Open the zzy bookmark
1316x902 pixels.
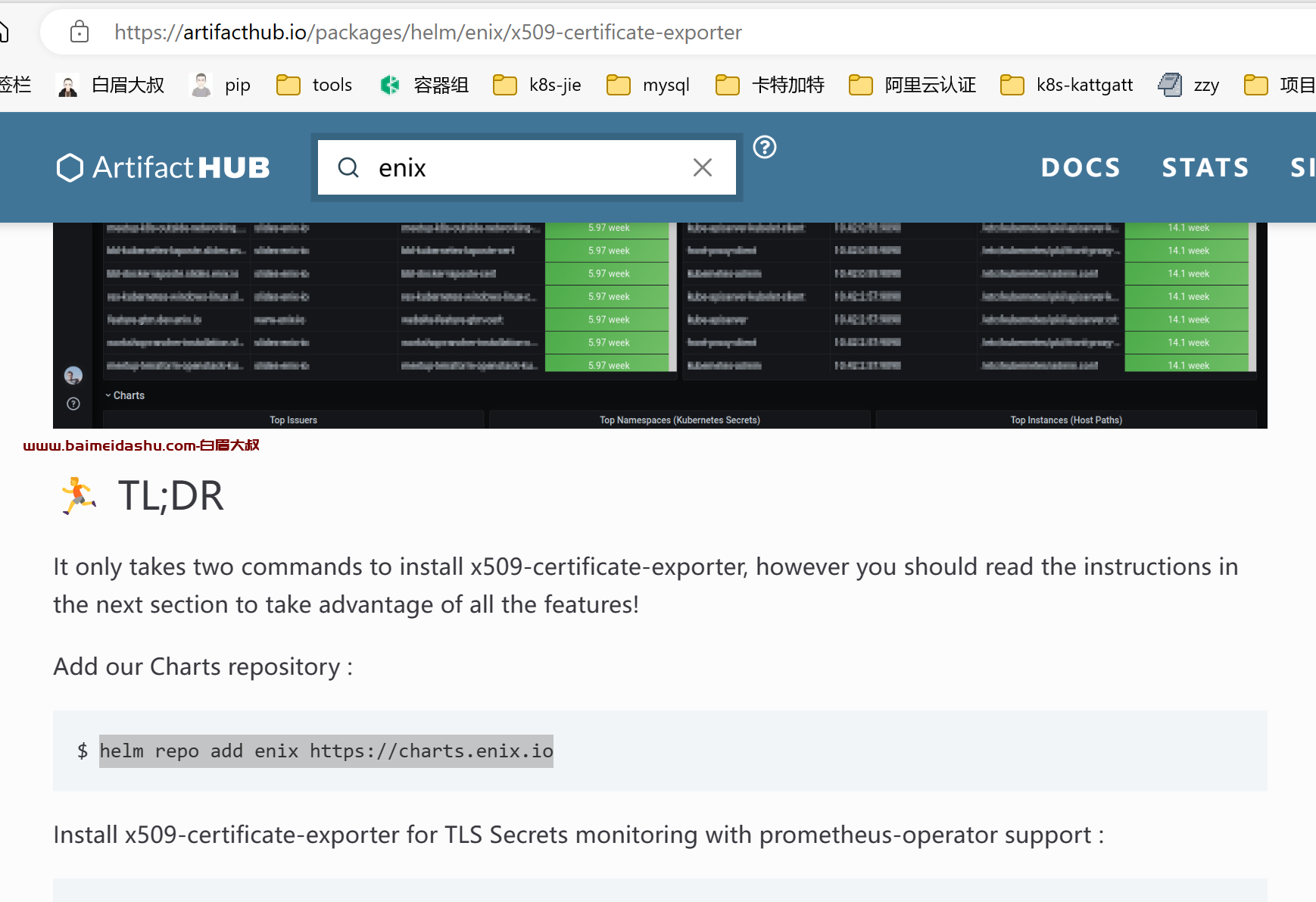coord(1189,85)
